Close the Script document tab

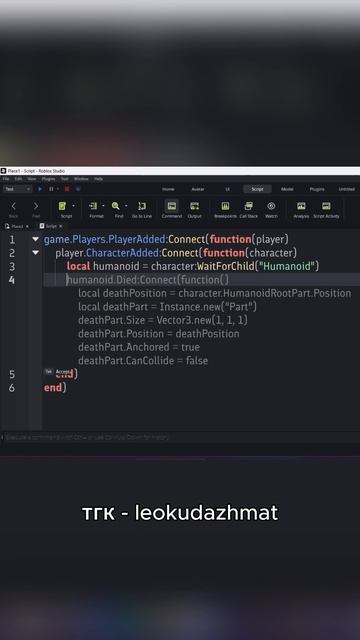60,226
